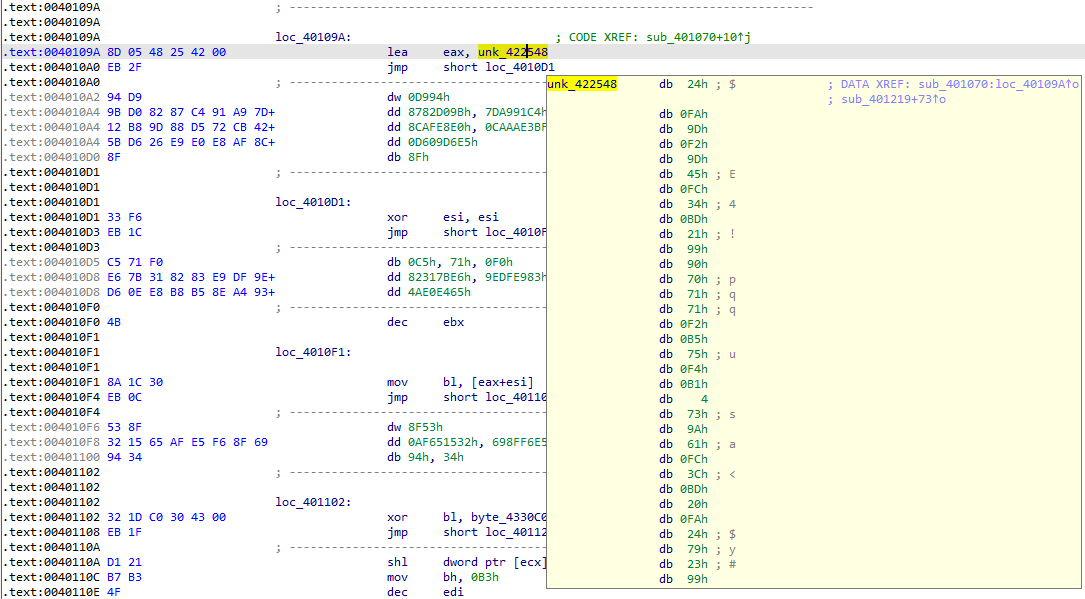Click tooltip row db 20h
This screenshot has height=599, width=1085.
[684, 504]
